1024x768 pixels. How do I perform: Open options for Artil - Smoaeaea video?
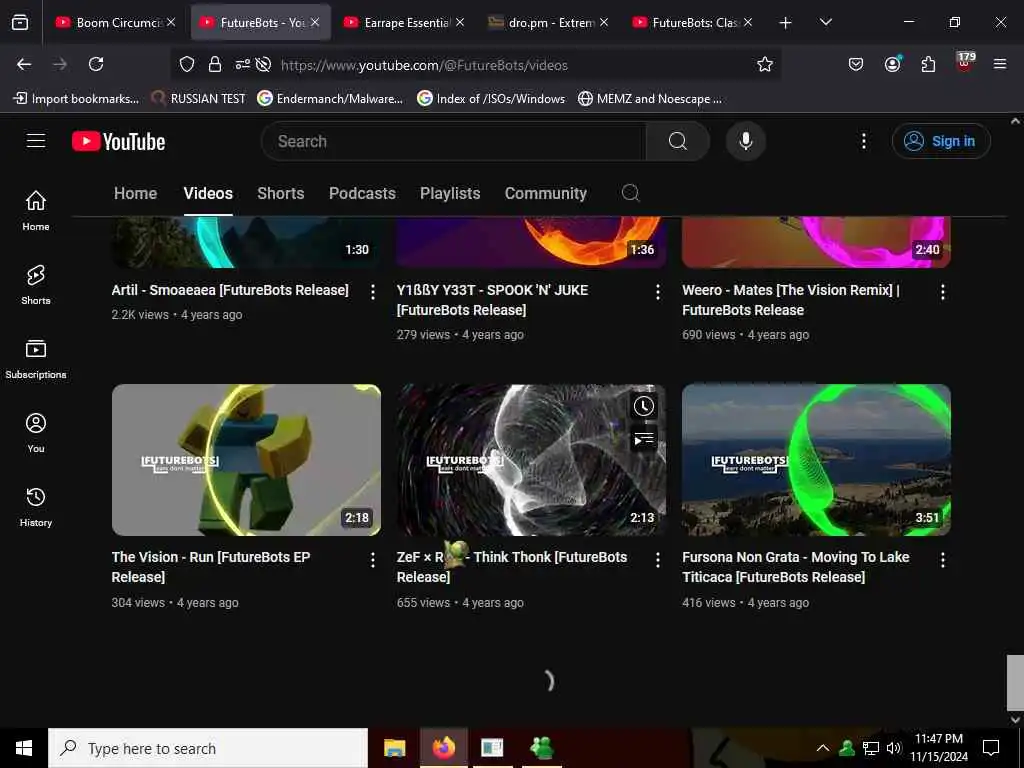(372, 292)
